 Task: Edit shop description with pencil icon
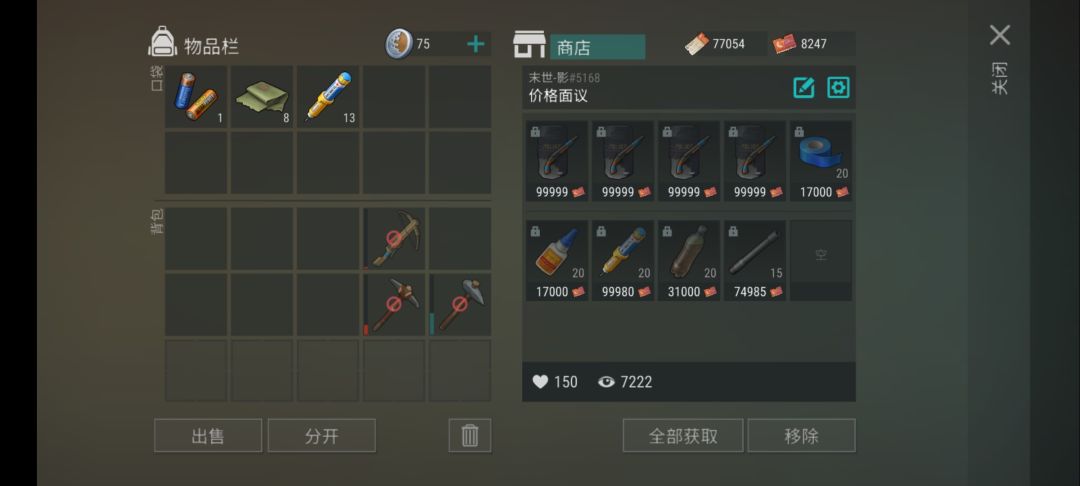point(804,87)
